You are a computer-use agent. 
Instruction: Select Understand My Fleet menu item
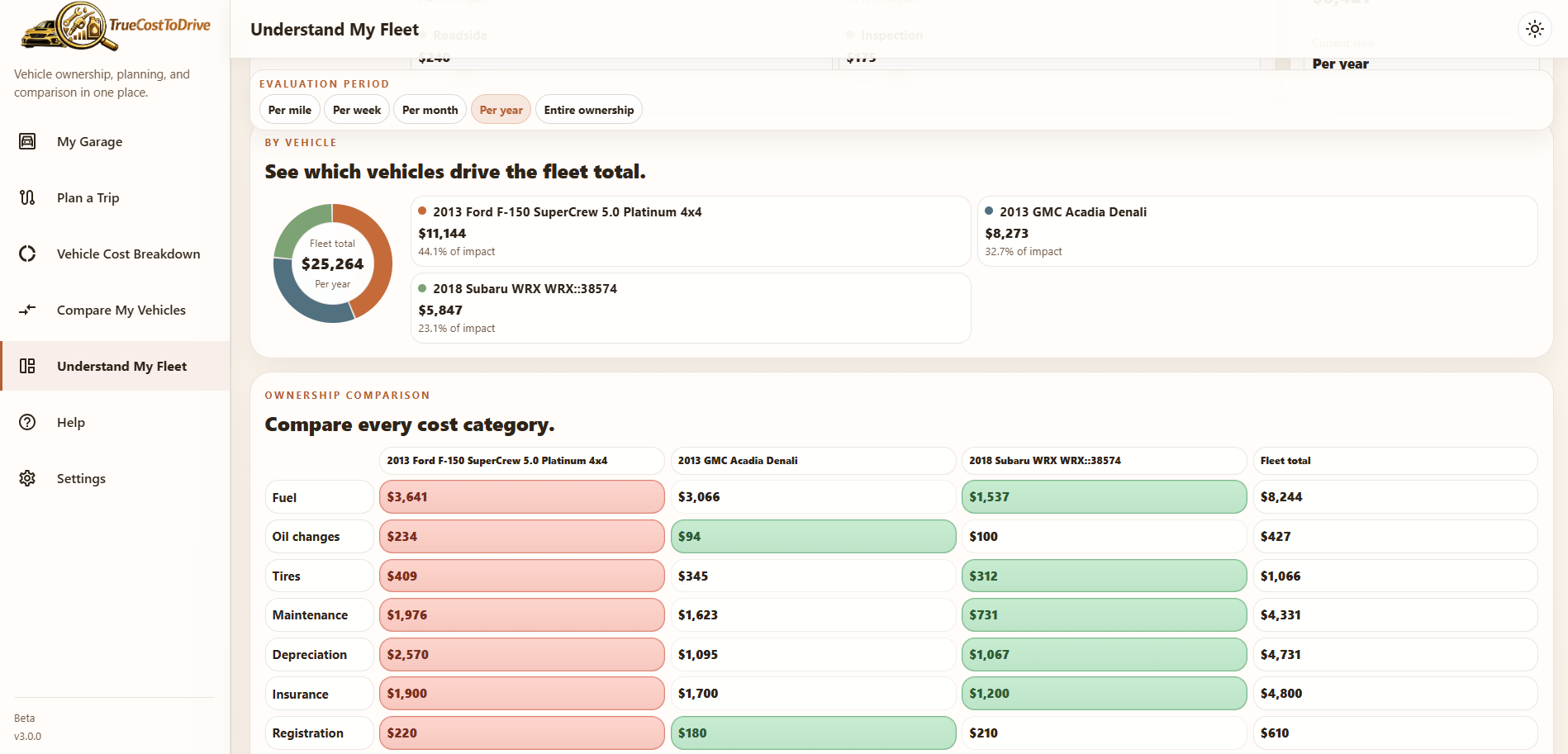pyautogui.click(x=115, y=366)
